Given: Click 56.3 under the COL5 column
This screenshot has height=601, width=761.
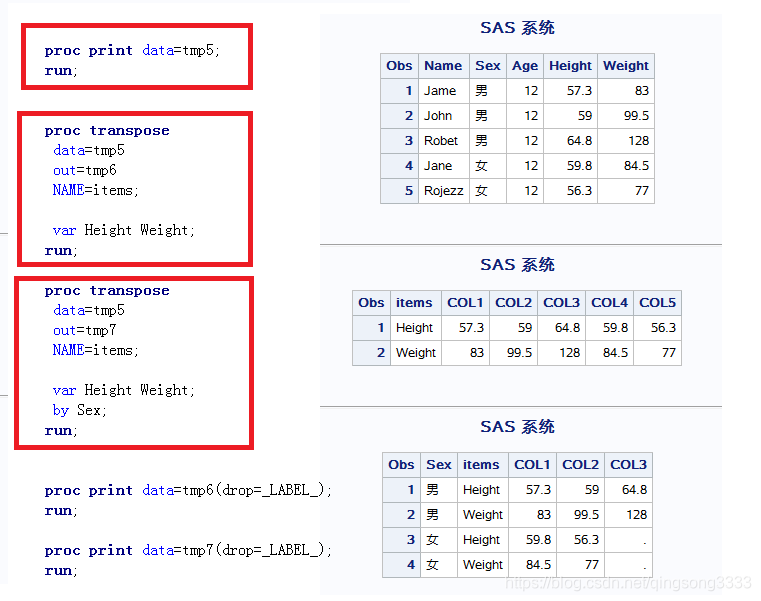Looking at the screenshot, I should click(x=657, y=328).
